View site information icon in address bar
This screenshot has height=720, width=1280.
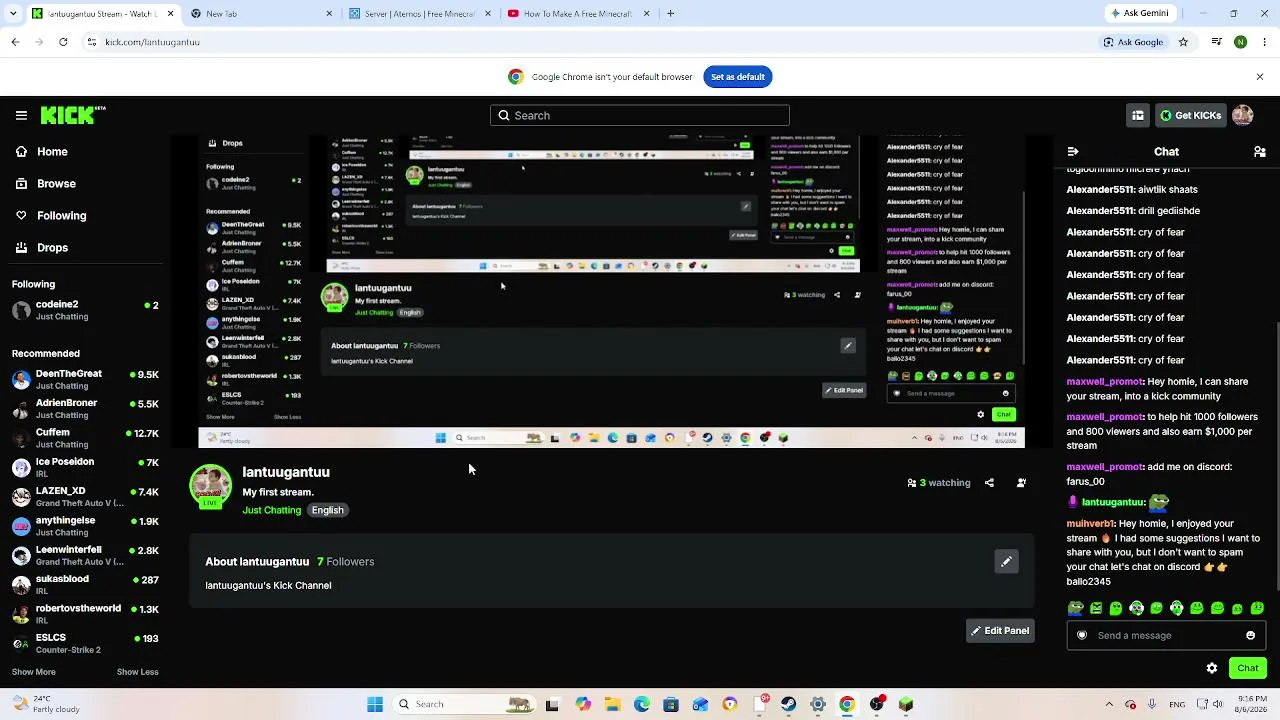pyautogui.click(x=92, y=42)
